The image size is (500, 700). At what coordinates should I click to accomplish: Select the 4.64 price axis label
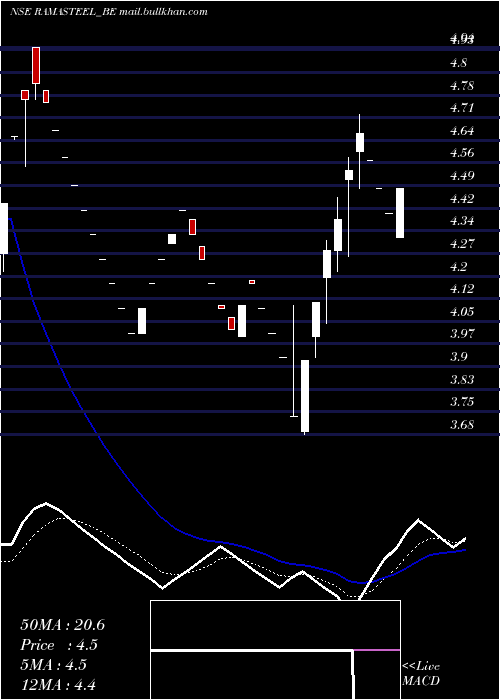click(462, 131)
